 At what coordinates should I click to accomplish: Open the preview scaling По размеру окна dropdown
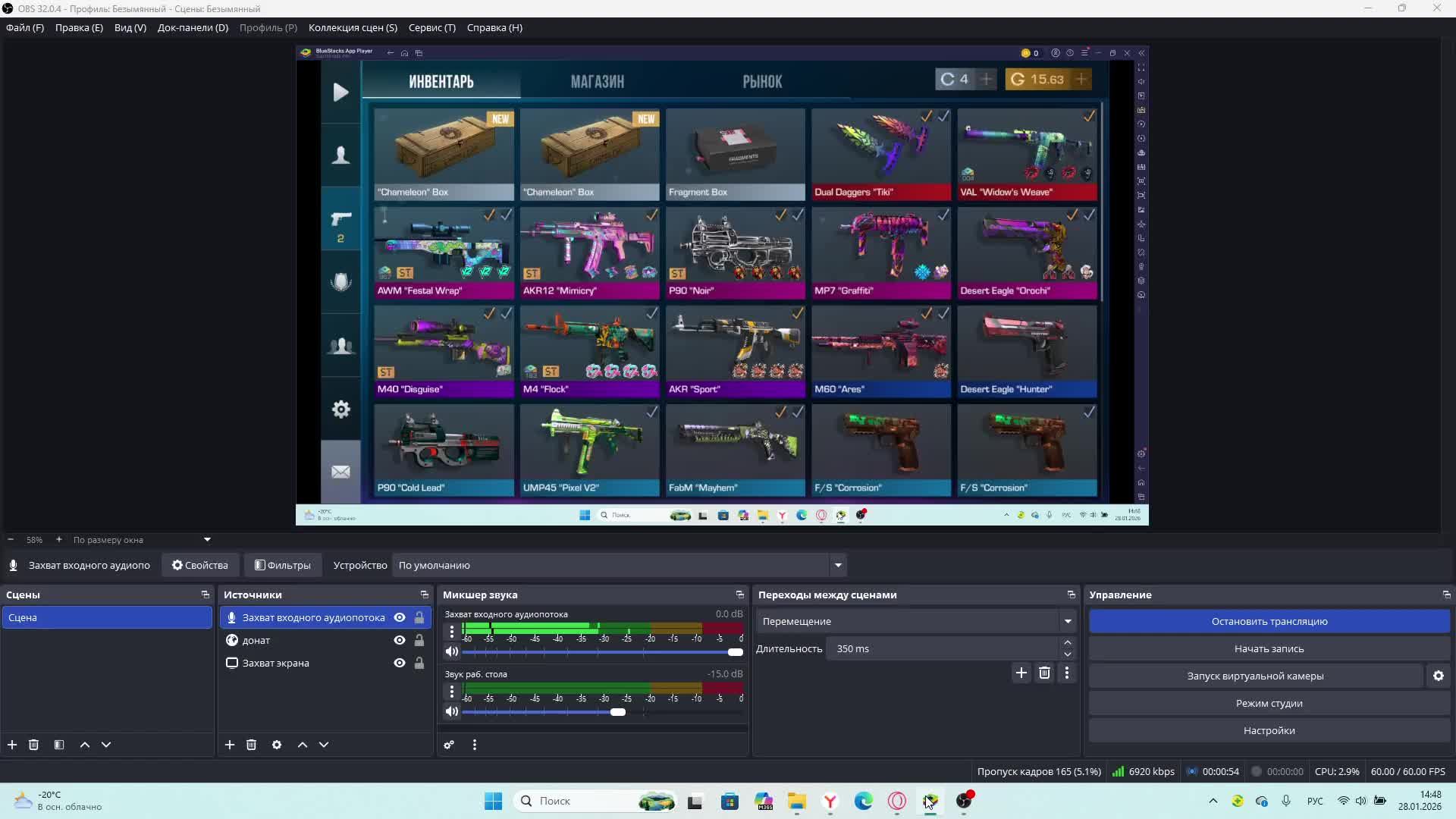pyautogui.click(x=207, y=540)
